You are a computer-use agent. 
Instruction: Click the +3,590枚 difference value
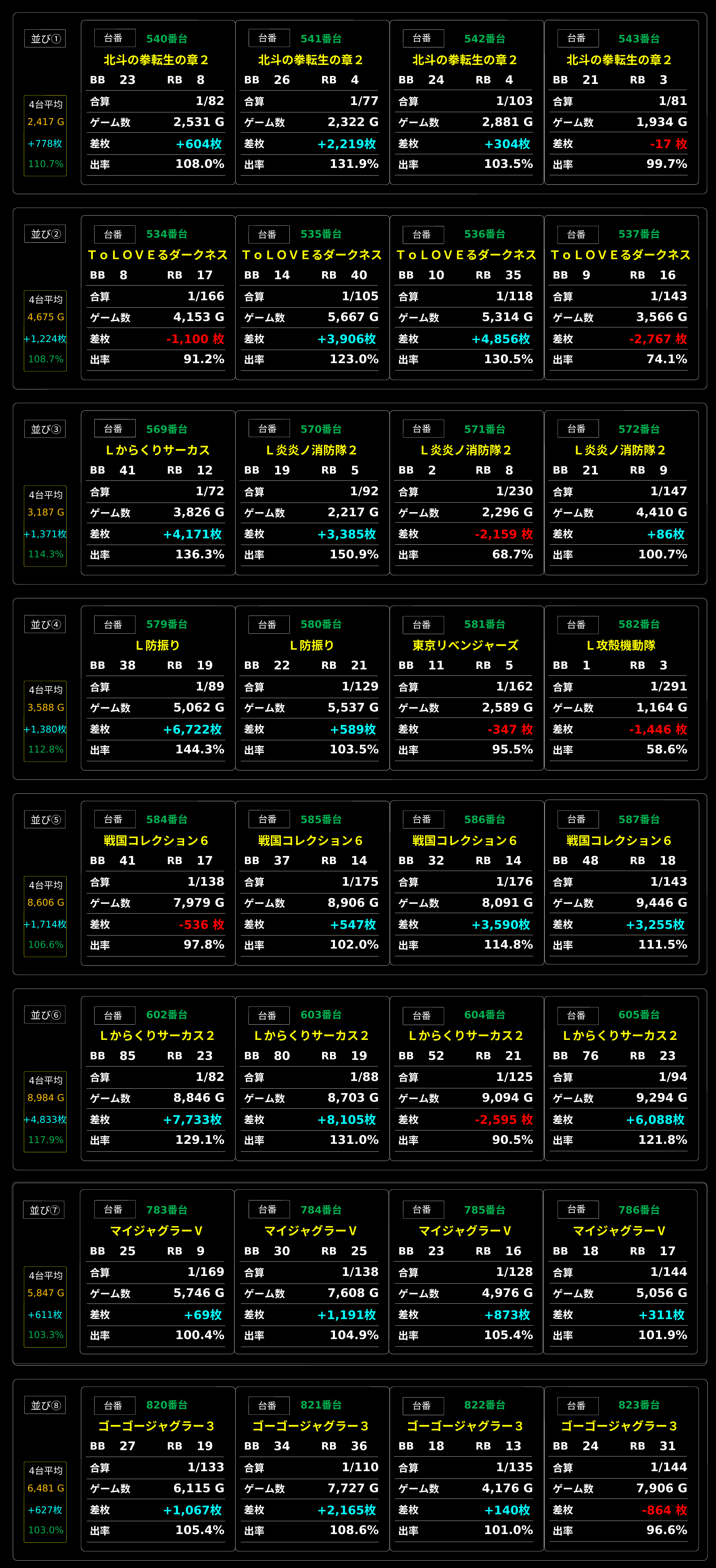point(500,925)
